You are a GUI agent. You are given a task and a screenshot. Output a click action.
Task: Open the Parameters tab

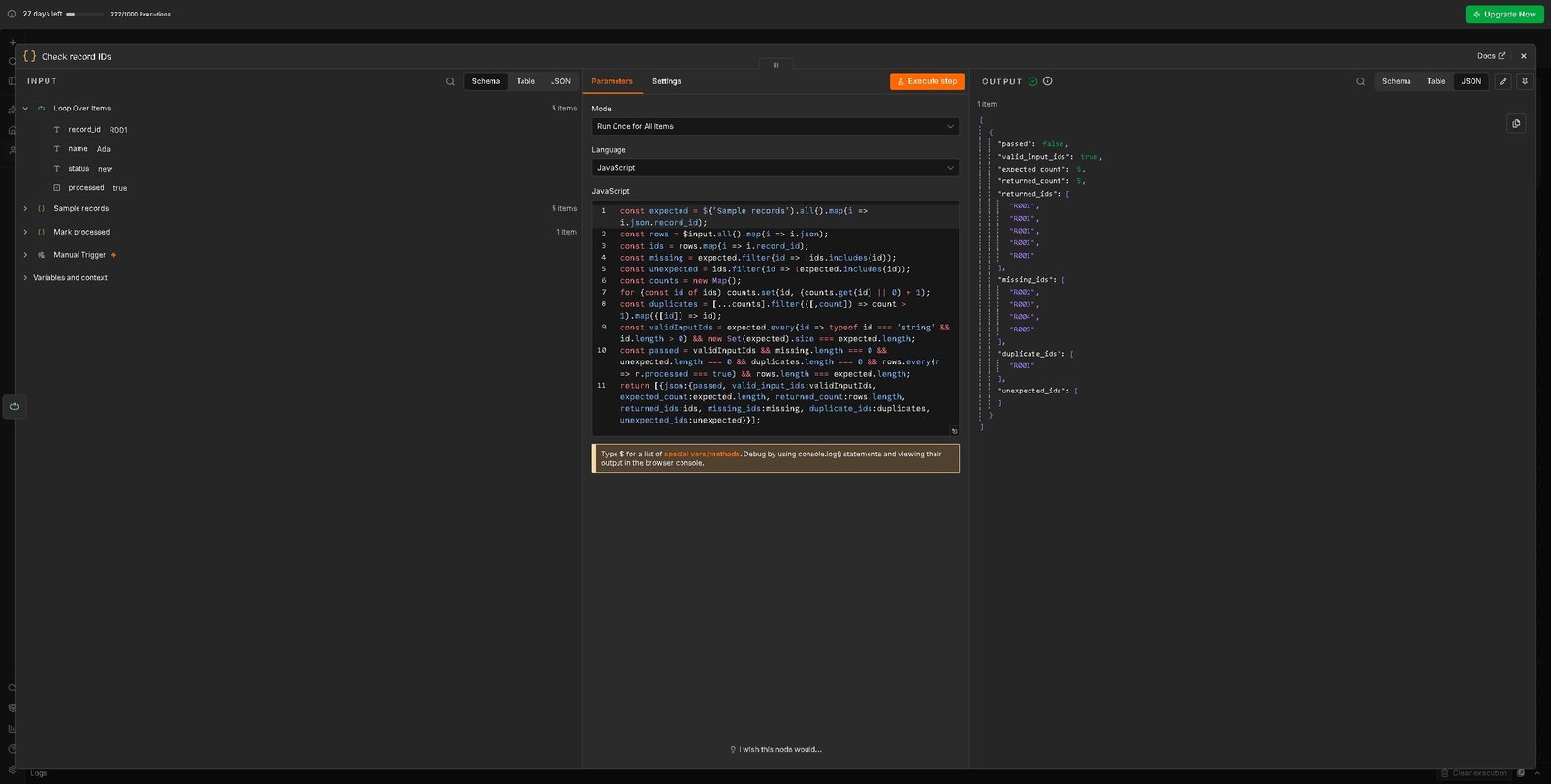(612, 81)
